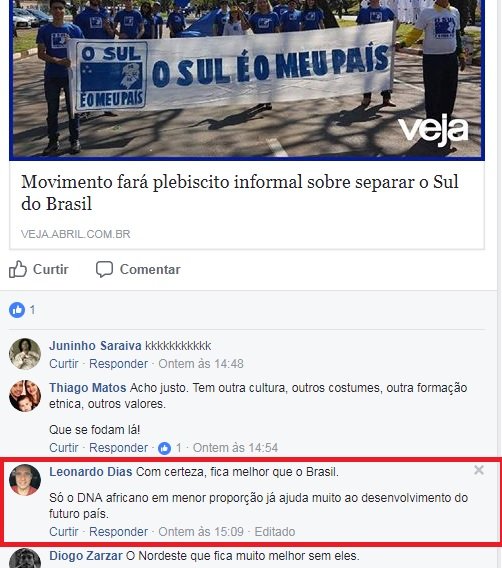
Task: Dismiss Leonardo Dias comment with X
Action: (x=479, y=470)
